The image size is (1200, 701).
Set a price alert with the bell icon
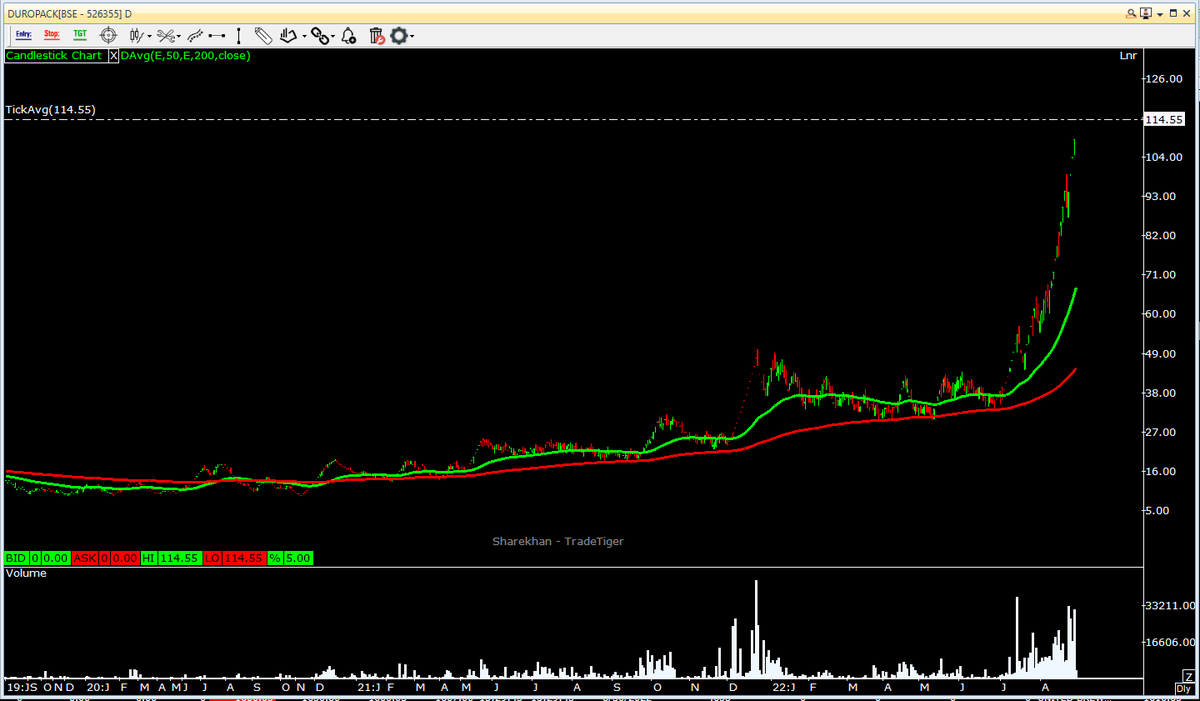[347, 35]
